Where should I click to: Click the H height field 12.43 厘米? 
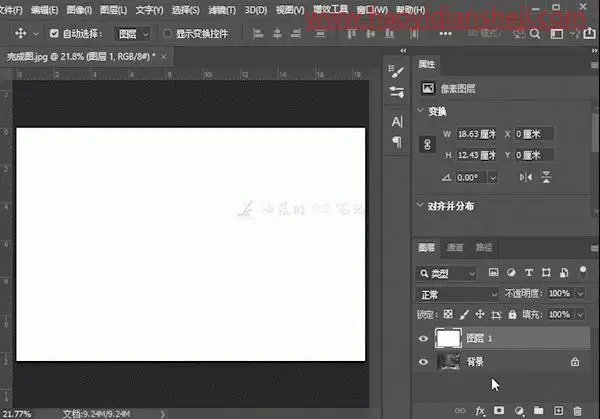tap(476, 155)
